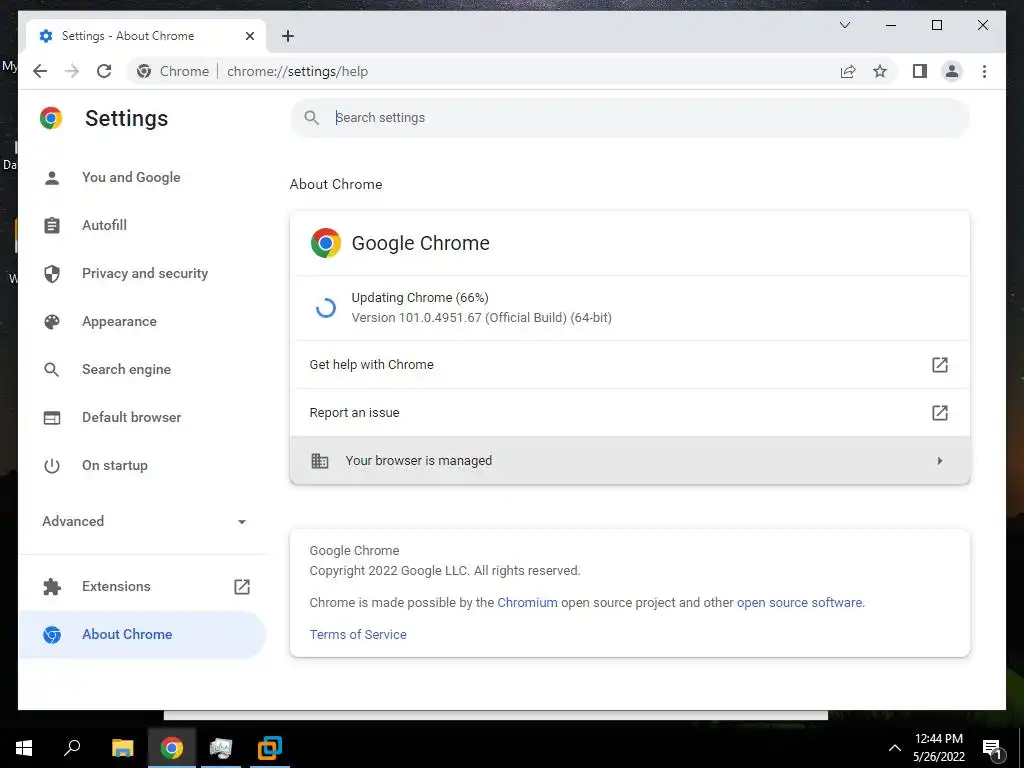
Task: Open the side panel icon
Action: pyautogui.click(x=920, y=71)
